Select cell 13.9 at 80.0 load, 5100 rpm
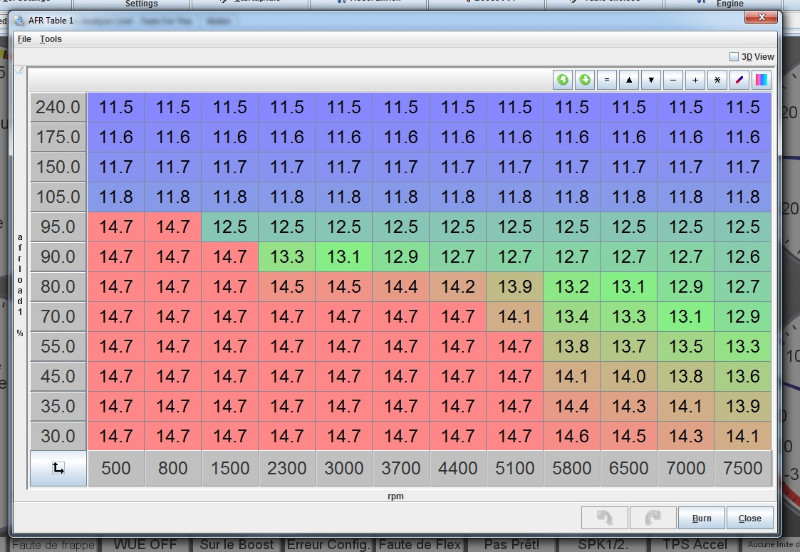The height and width of the screenshot is (552, 800). point(515,287)
